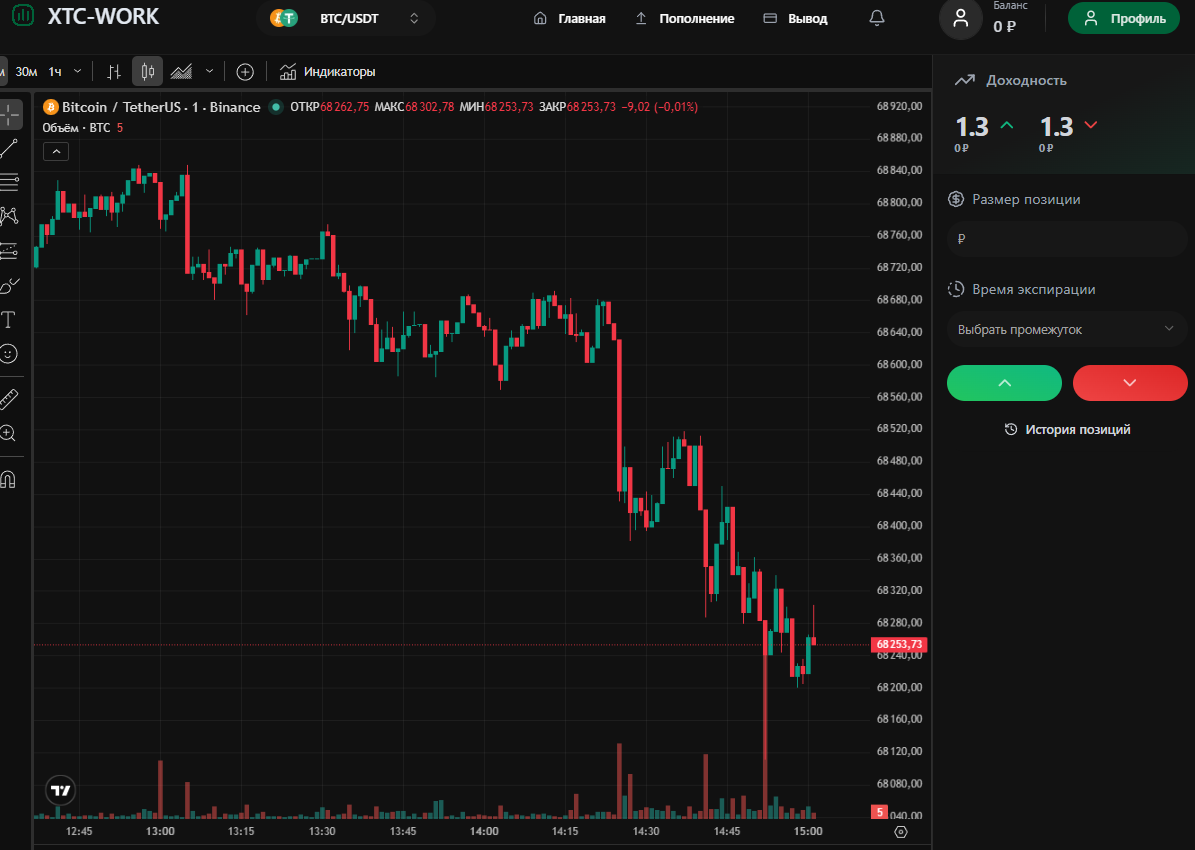Select the ruler measure tool
This screenshot has height=850, width=1195.
point(9,399)
